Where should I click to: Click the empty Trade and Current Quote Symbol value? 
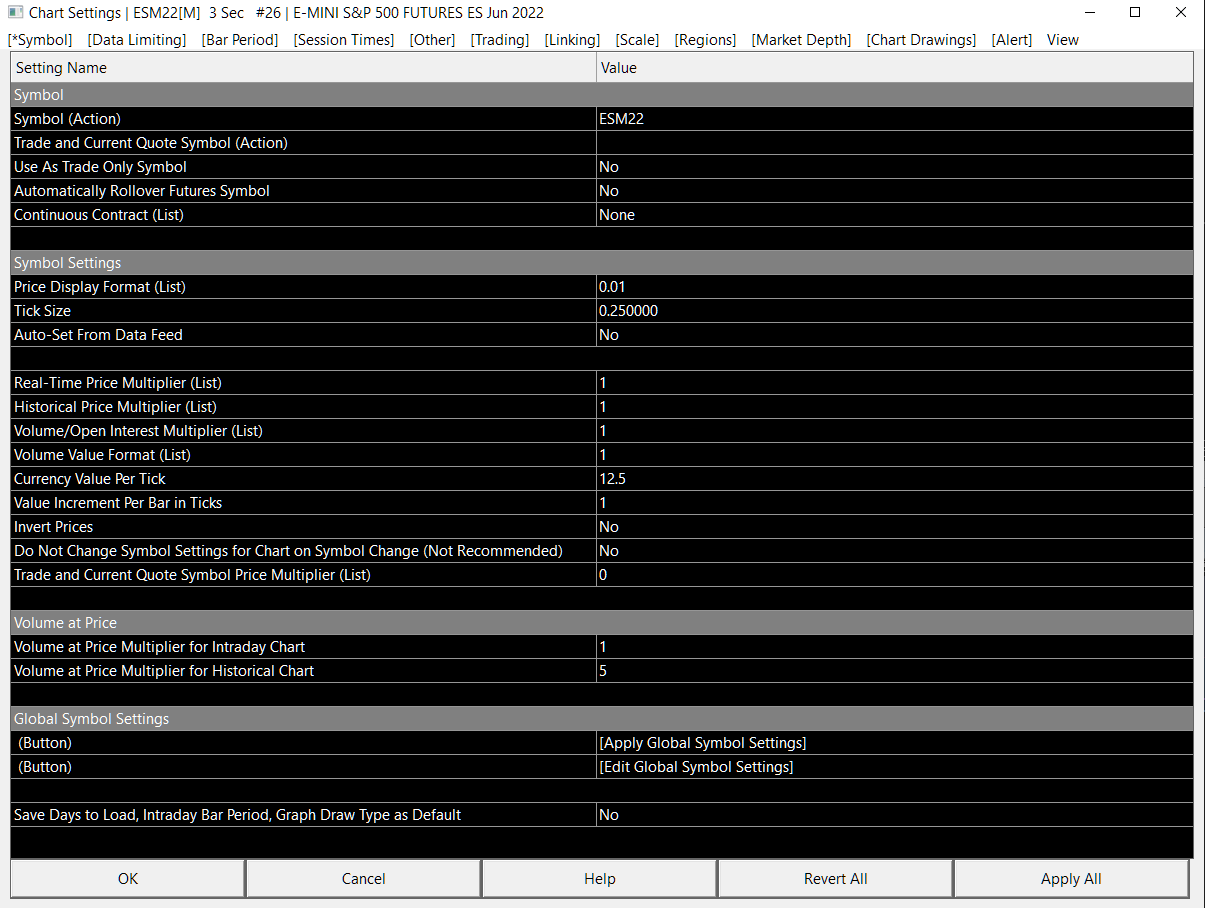(x=894, y=143)
